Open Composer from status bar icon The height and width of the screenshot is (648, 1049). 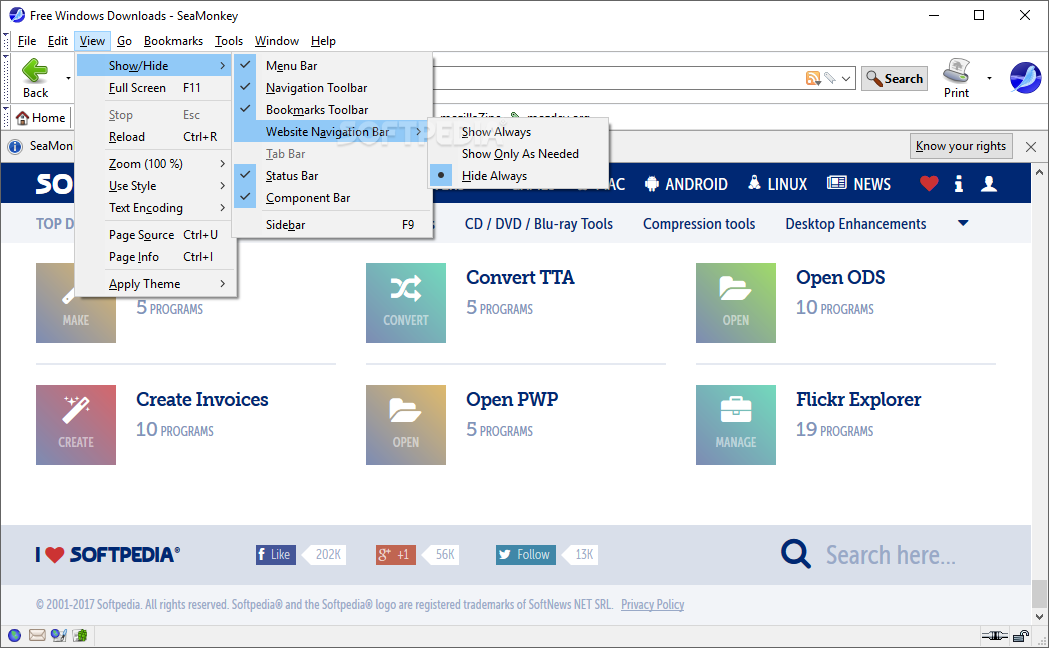coord(59,635)
